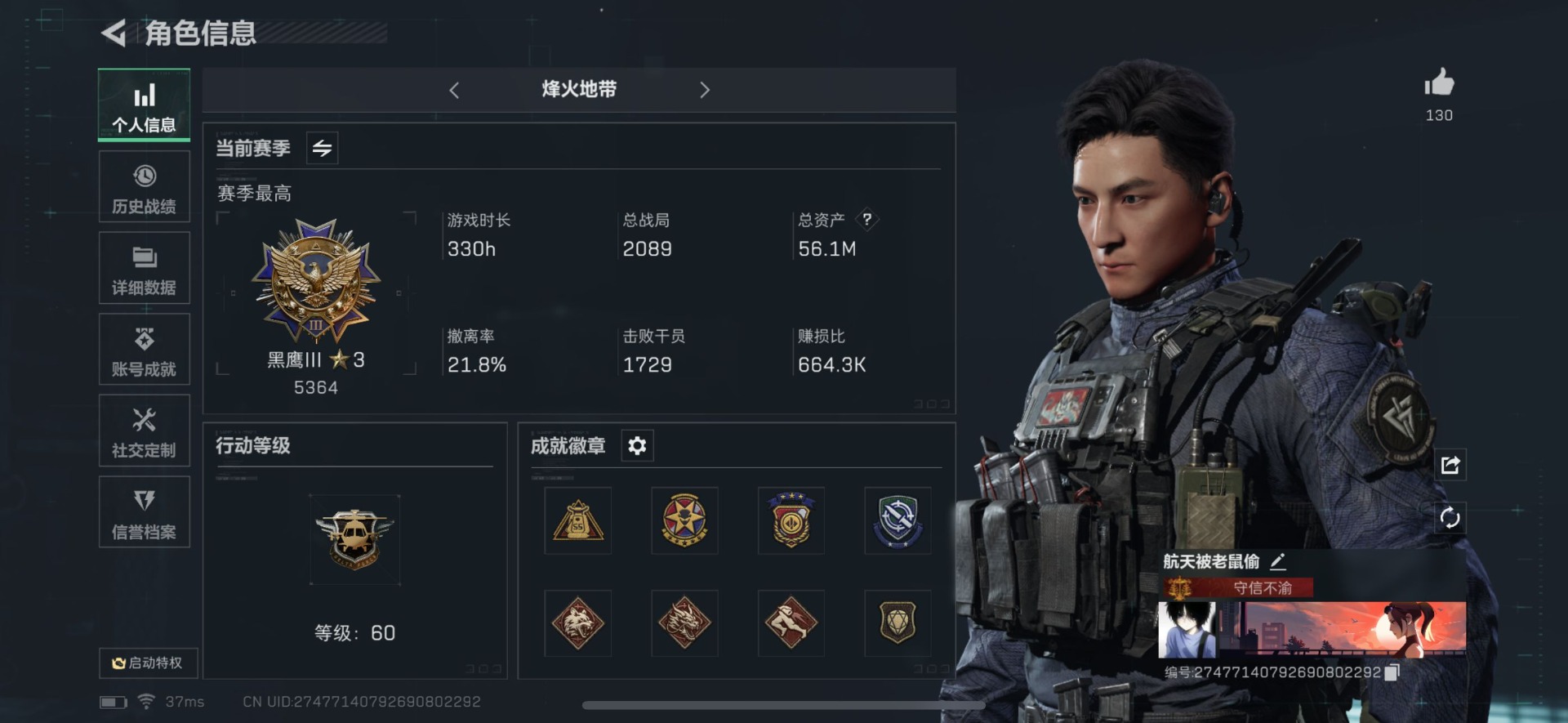The width and height of the screenshot is (1568, 723).
Task: Open 社交定制 tab
Action: [x=145, y=431]
